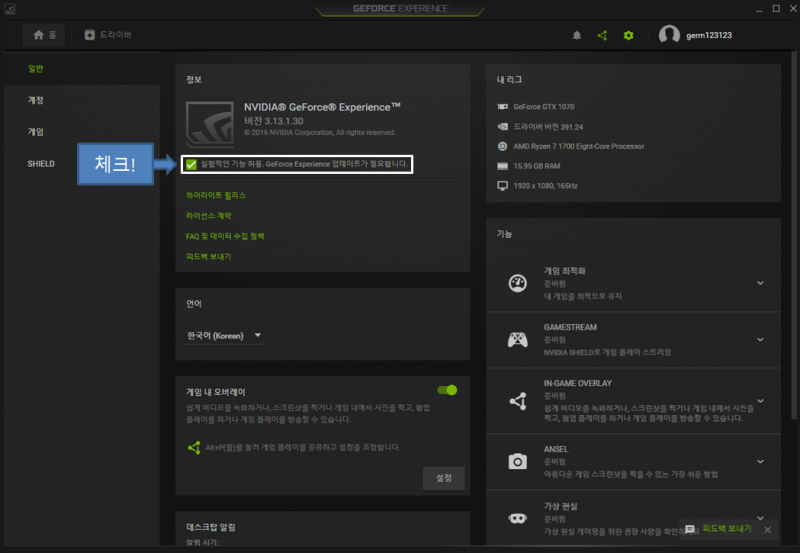Open the 한국어 (Korean) language dropdown
The width and height of the screenshot is (800, 553).
(226, 336)
